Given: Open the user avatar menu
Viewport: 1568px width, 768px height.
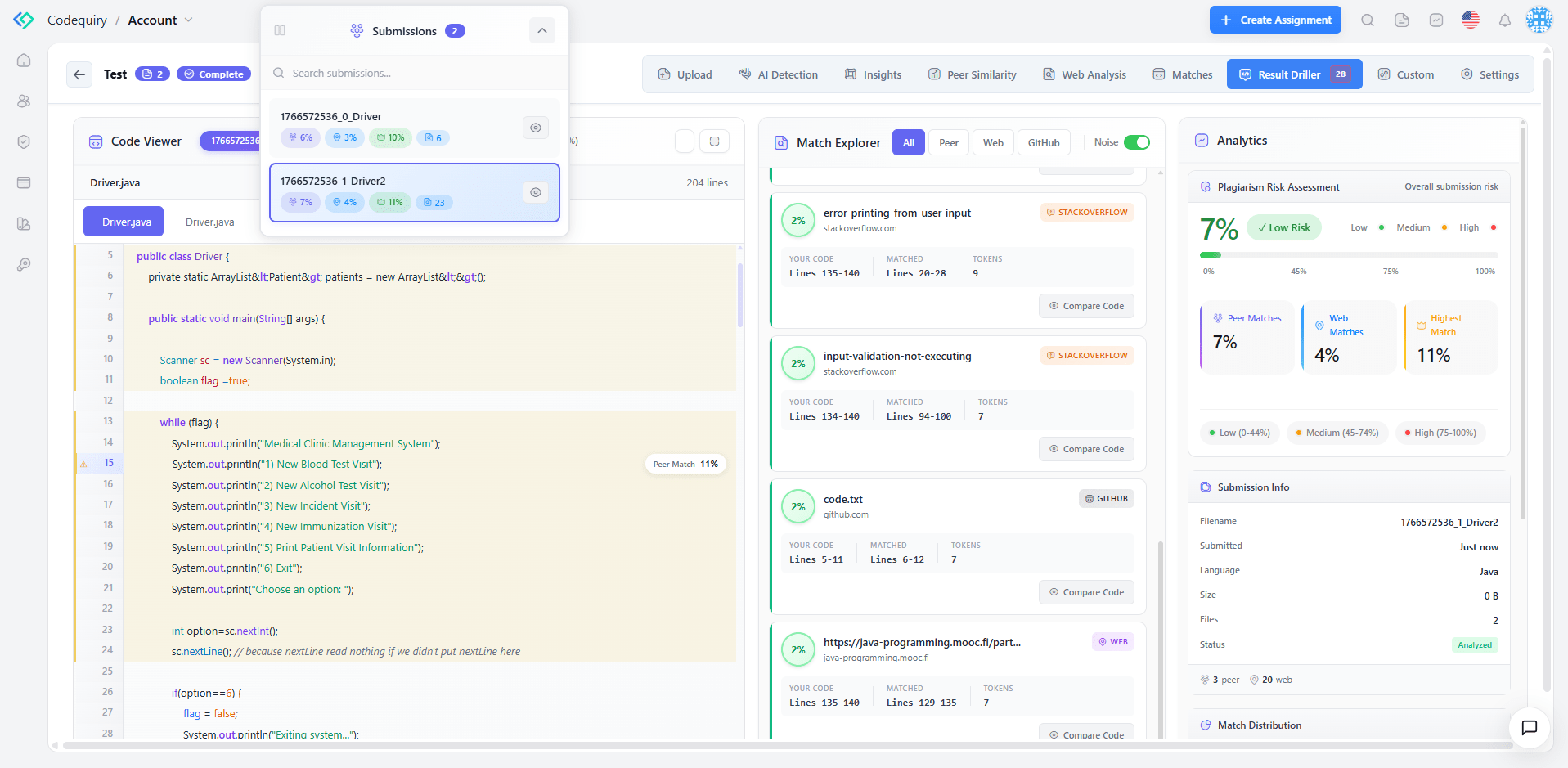Looking at the screenshot, I should tap(1539, 20).
